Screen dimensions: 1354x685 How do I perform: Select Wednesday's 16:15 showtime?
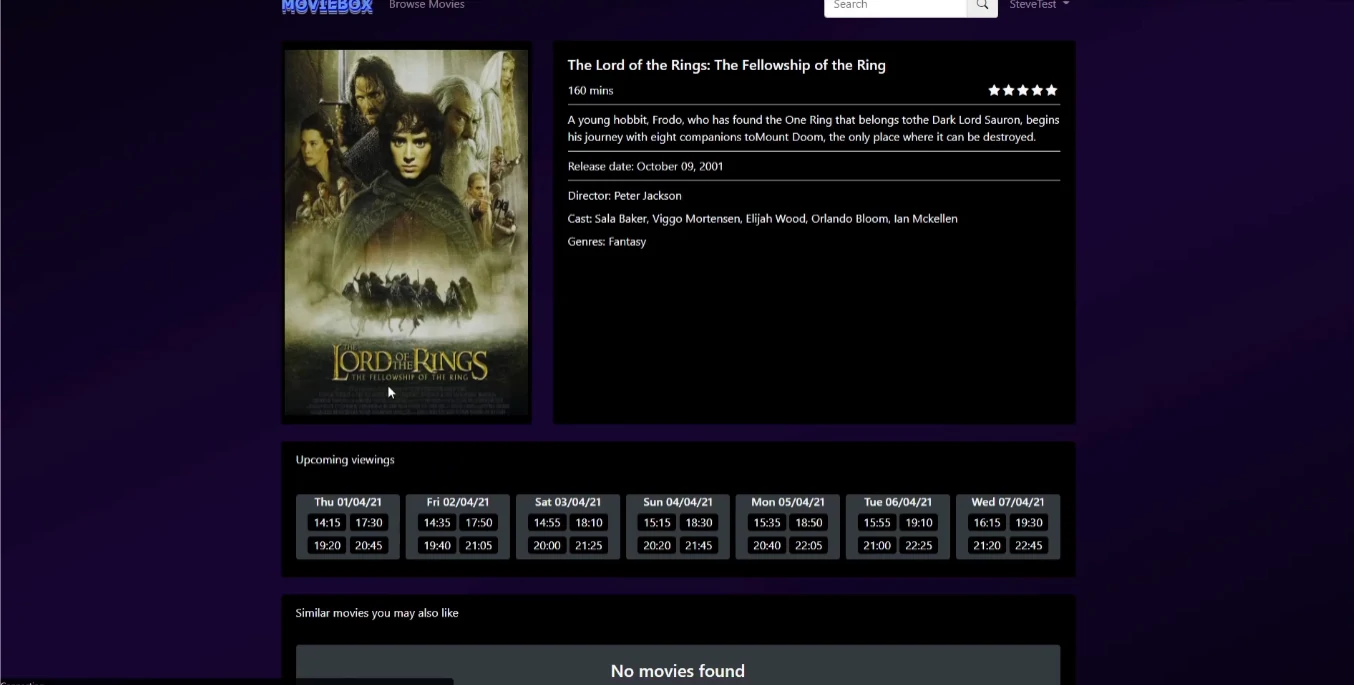click(x=987, y=523)
